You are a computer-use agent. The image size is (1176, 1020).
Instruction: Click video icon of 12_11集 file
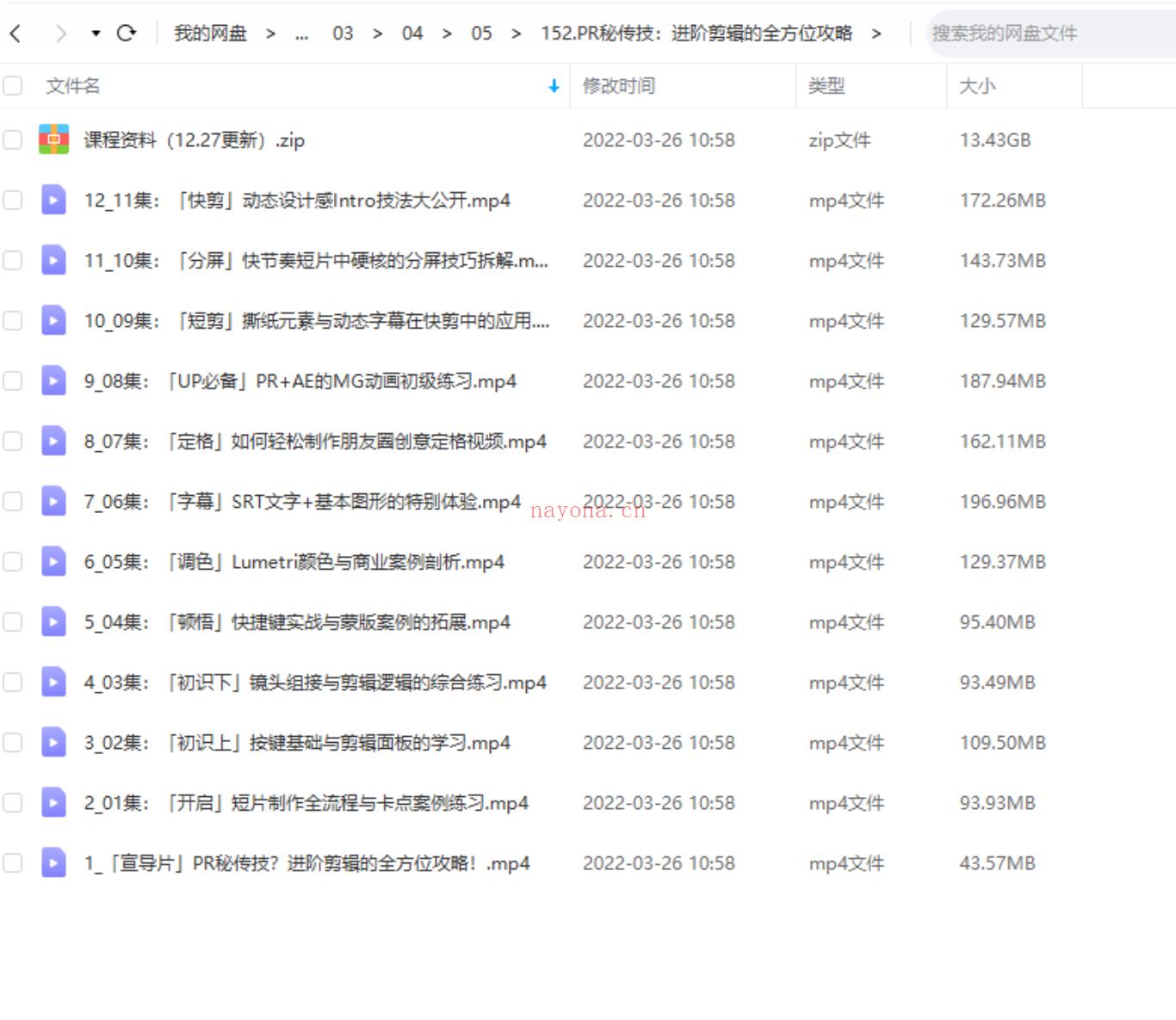click(53, 200)
